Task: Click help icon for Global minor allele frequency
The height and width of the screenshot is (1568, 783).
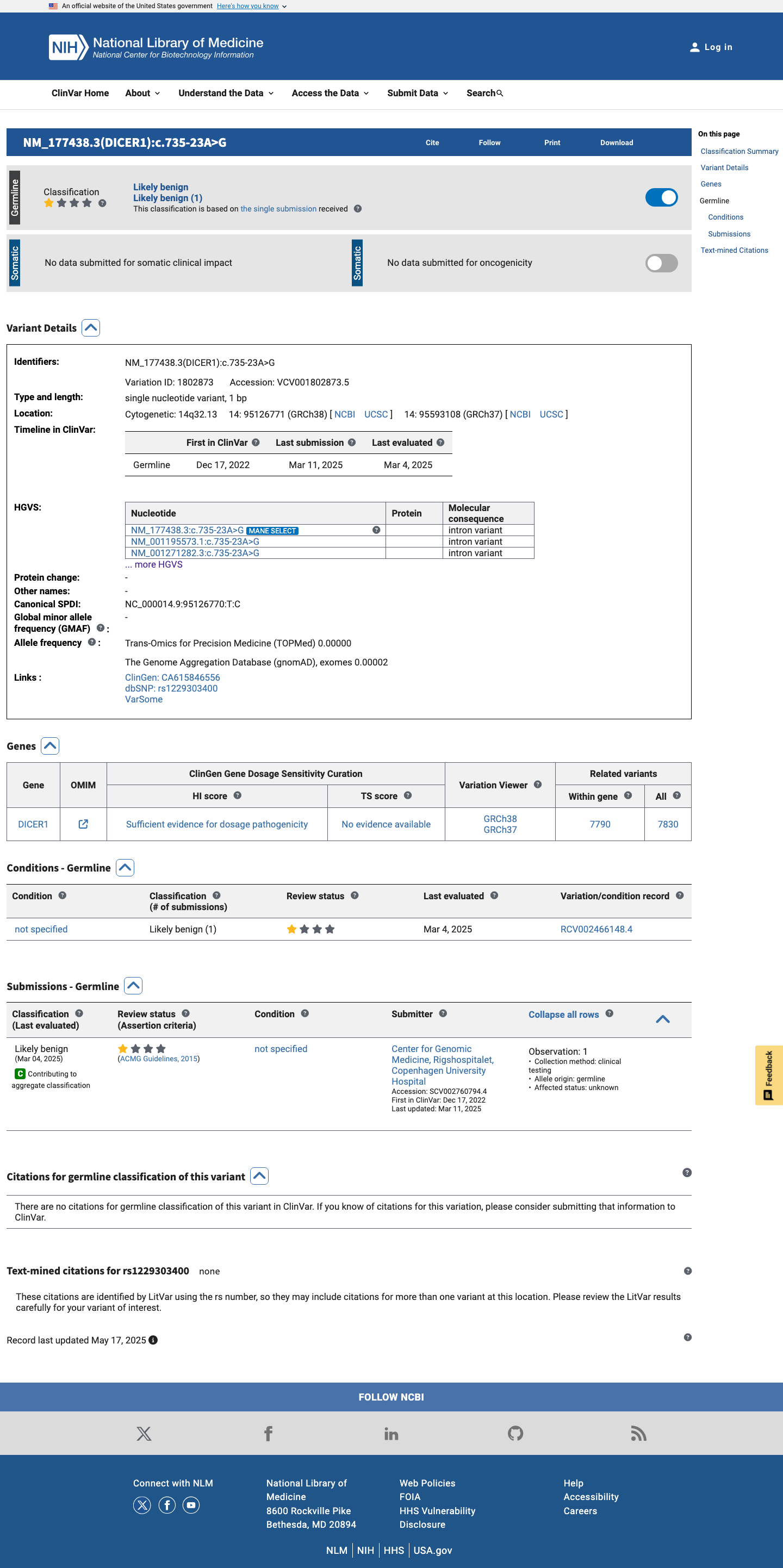Action: click(x=101, y=627)
